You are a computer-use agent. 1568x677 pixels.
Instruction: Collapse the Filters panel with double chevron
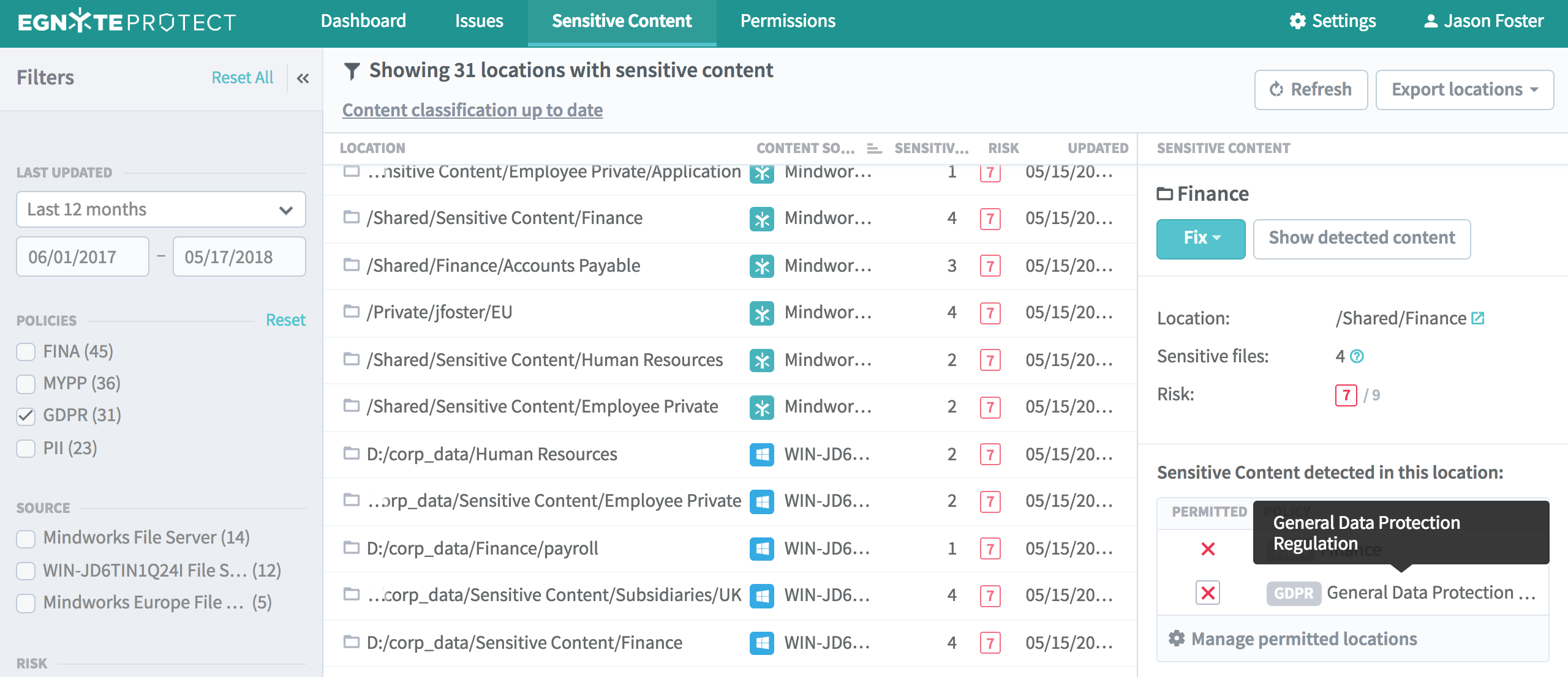click(303, 78)
